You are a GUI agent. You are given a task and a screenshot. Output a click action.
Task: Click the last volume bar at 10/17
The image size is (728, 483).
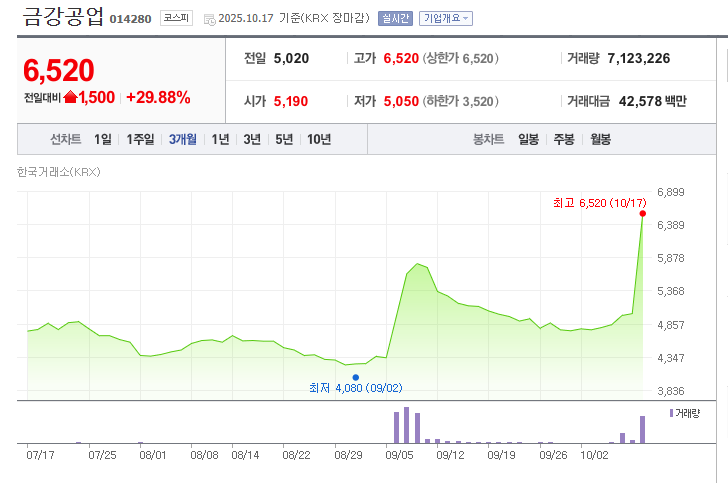[643, 430]
